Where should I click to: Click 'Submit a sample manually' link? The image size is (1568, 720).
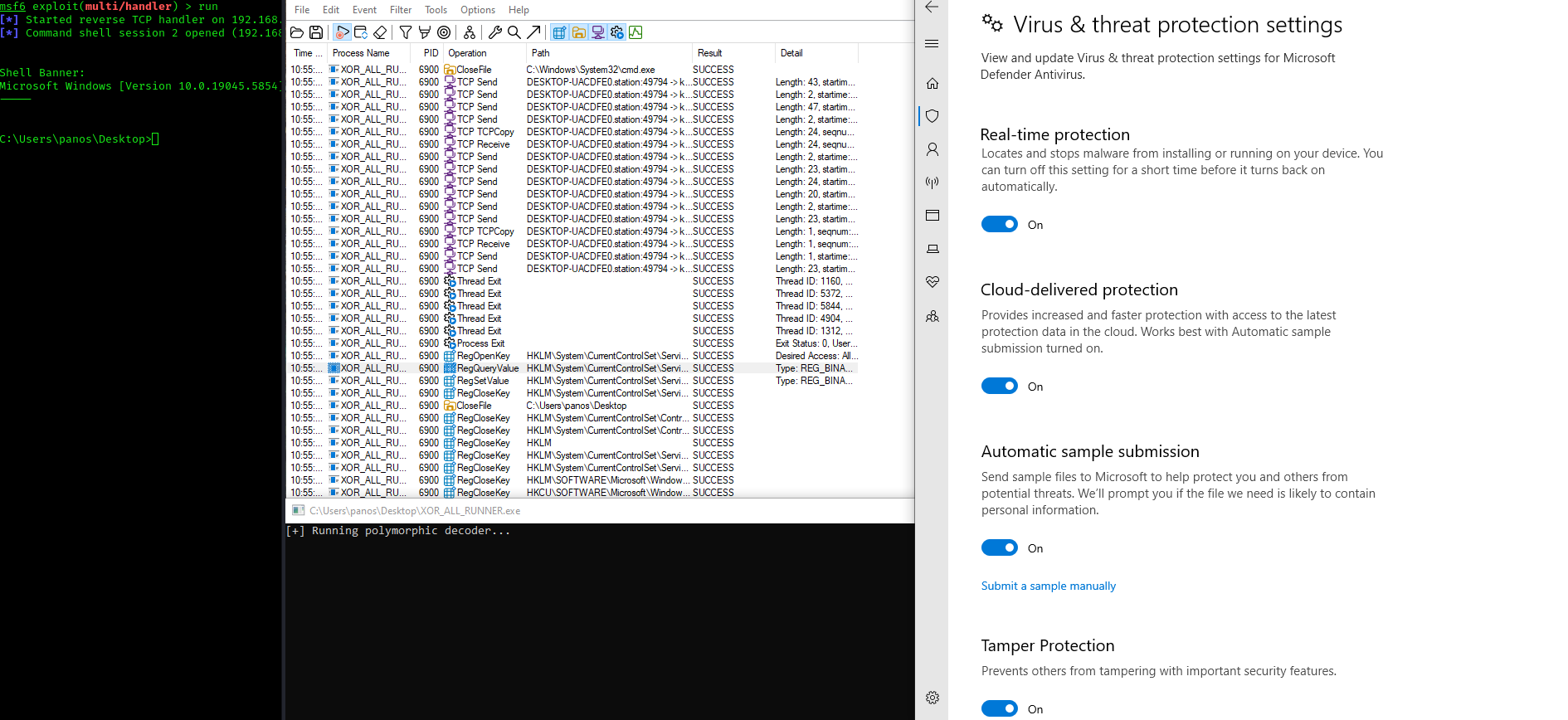1049,586
